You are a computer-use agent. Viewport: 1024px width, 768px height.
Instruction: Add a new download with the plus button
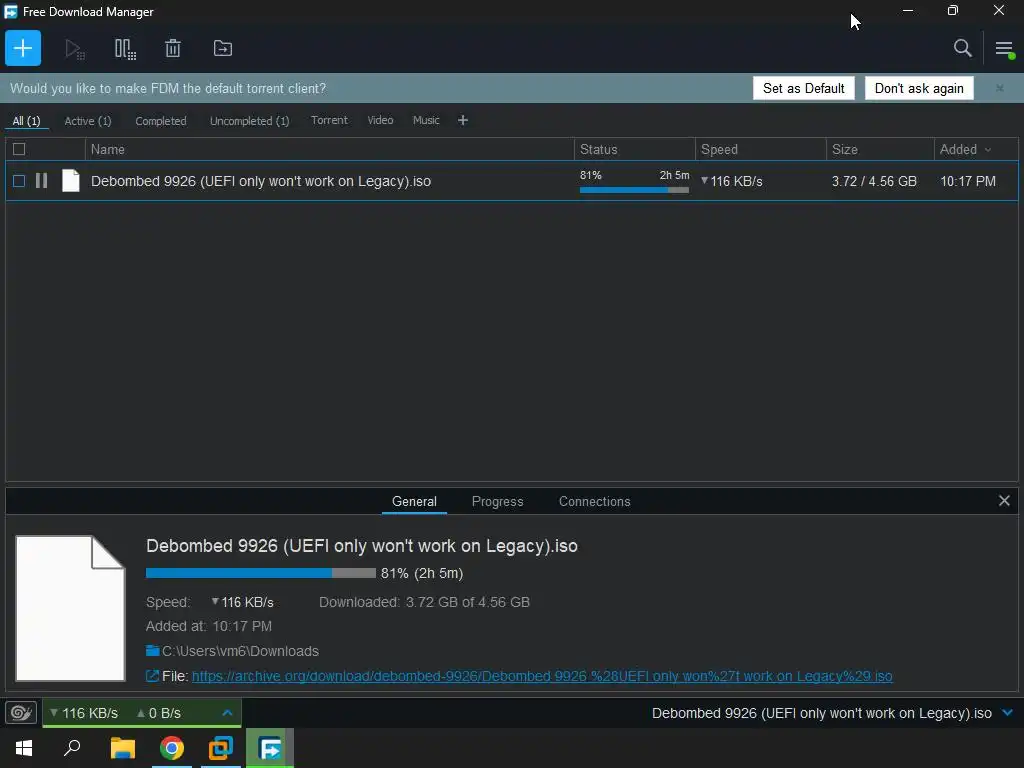tap(23, 48)
